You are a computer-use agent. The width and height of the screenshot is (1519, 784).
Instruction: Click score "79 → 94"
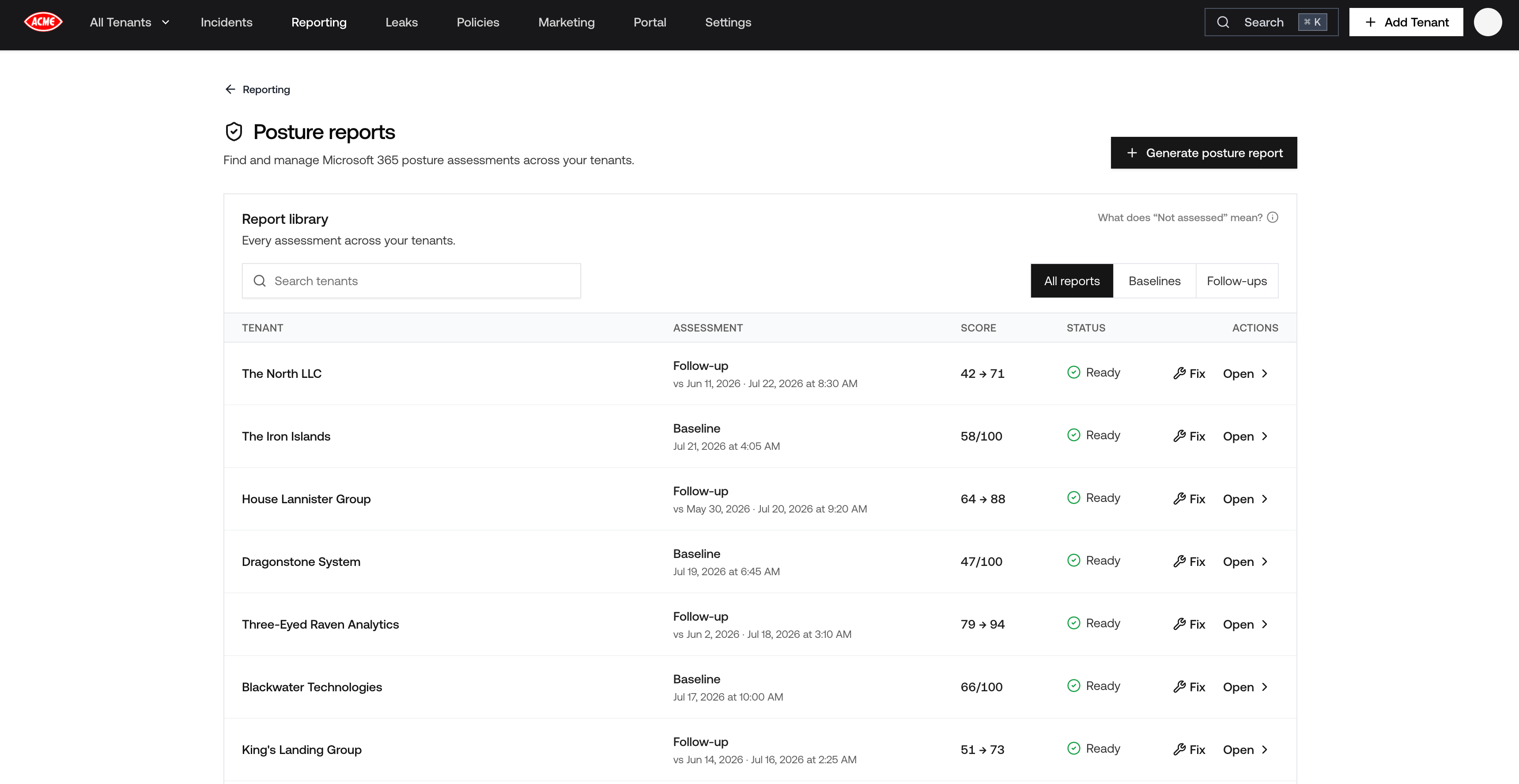coord(982,624)
